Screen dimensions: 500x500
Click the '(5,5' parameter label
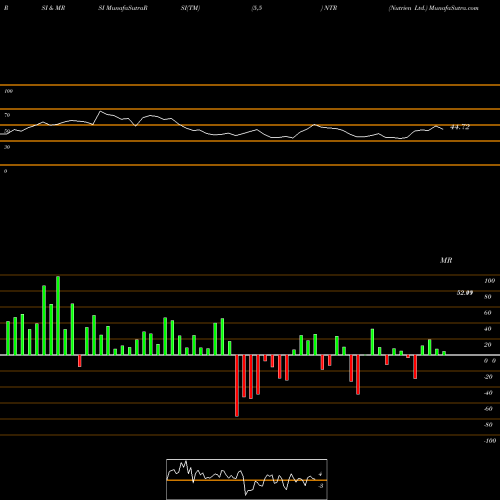pos(257,8)
